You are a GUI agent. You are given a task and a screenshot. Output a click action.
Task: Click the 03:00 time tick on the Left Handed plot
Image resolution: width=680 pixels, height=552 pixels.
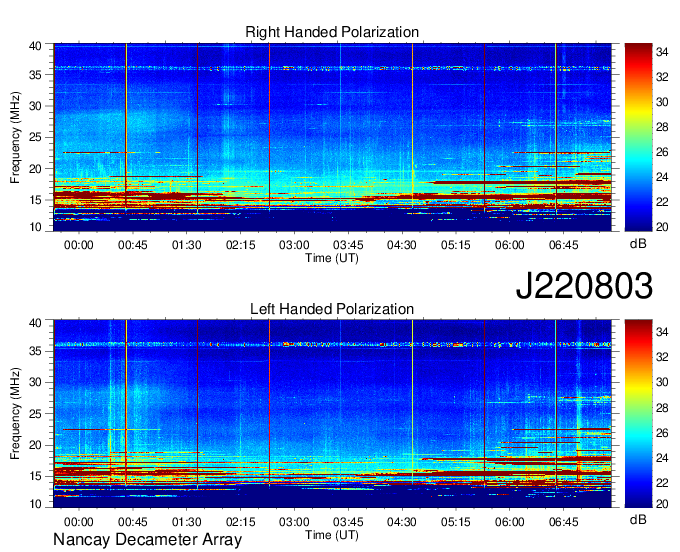click(x=294, y=522)
